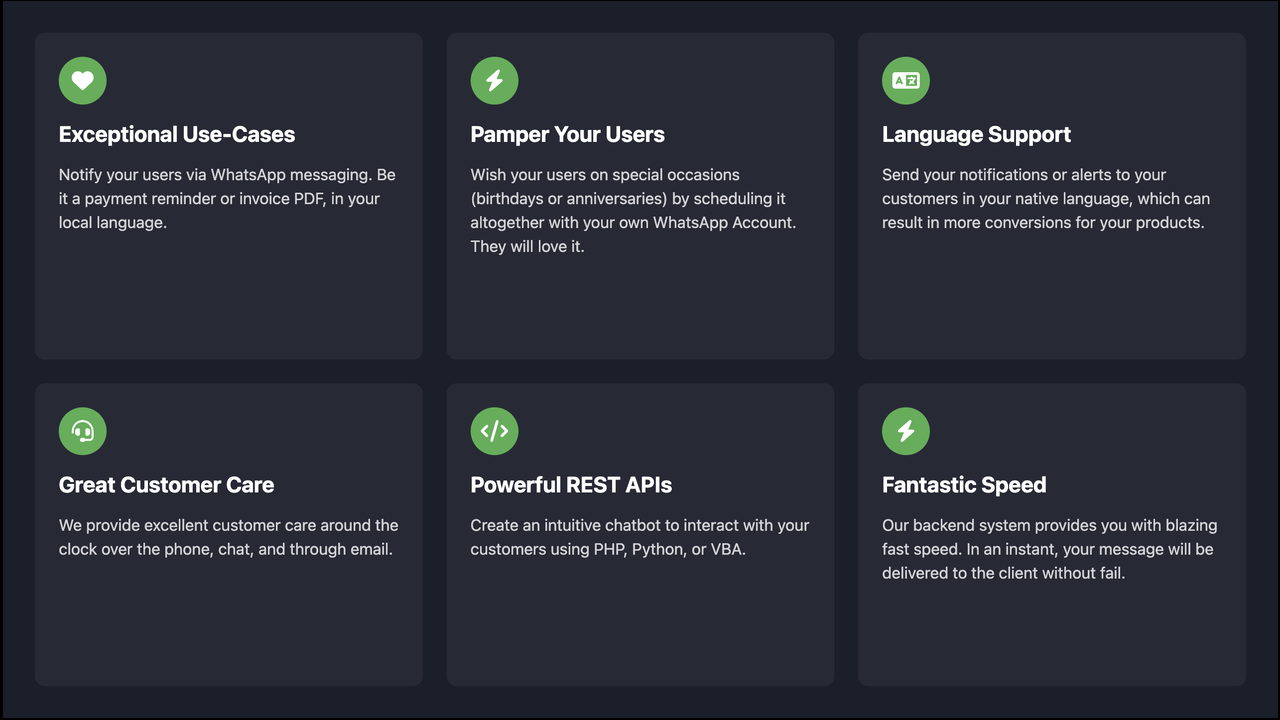Click the headset customer care icon
Image resolution: width=1280 pixels, height=720 pixels.
tap(82, 431)
